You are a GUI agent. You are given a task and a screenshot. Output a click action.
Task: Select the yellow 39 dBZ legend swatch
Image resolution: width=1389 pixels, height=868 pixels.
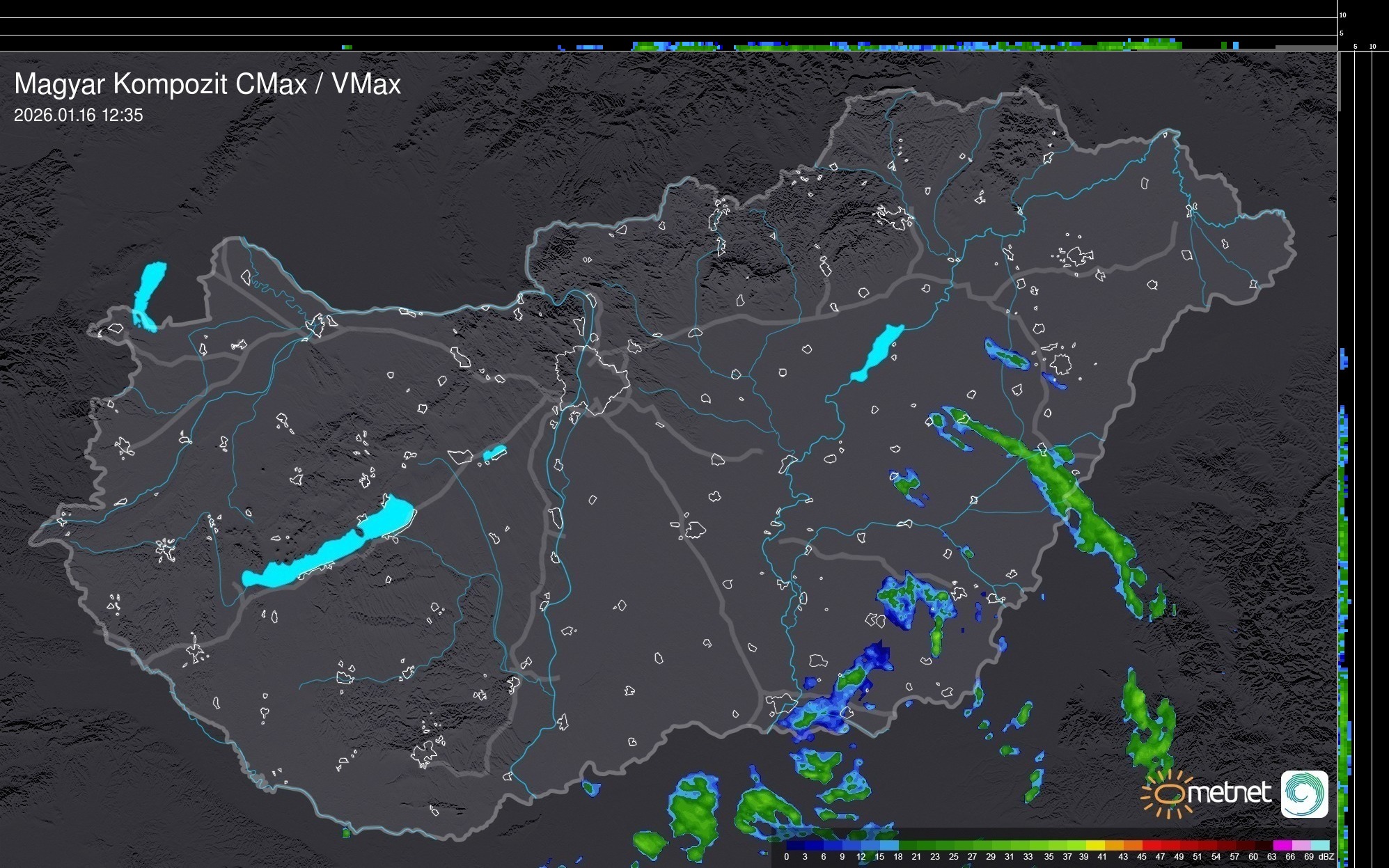(x=1095, y=845)
